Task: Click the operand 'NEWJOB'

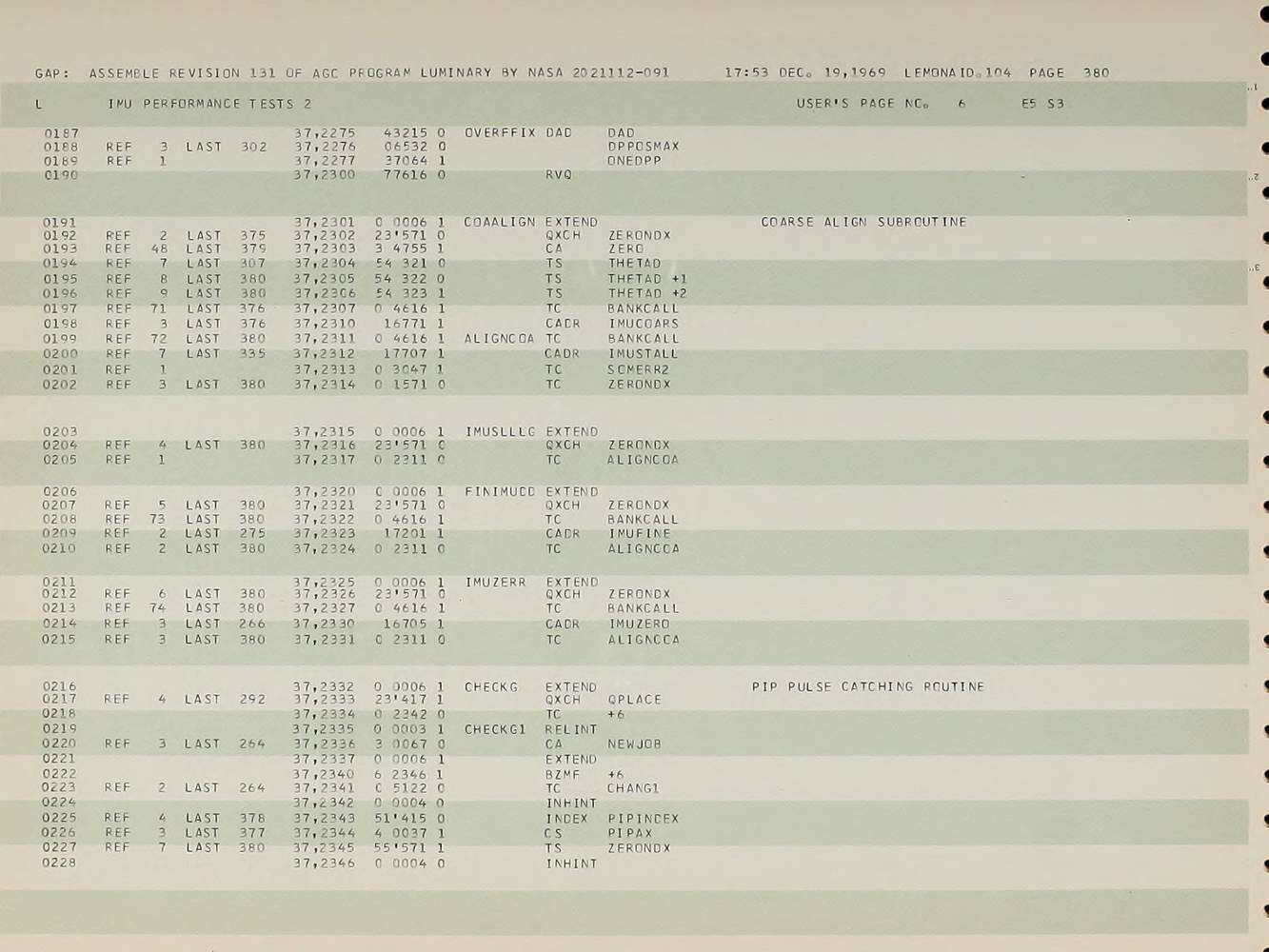Action: point(634,744)
